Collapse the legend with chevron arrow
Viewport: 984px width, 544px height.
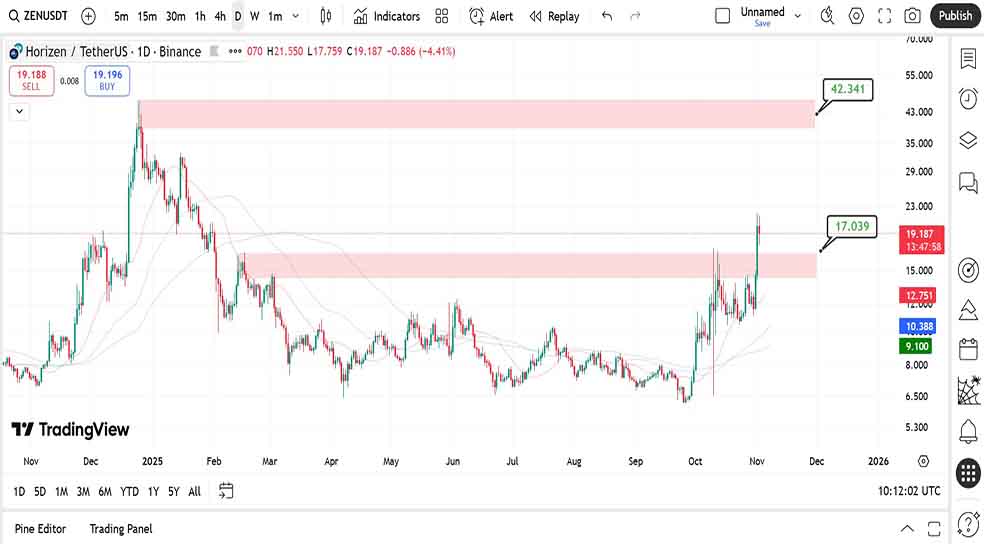click(19, 112)
